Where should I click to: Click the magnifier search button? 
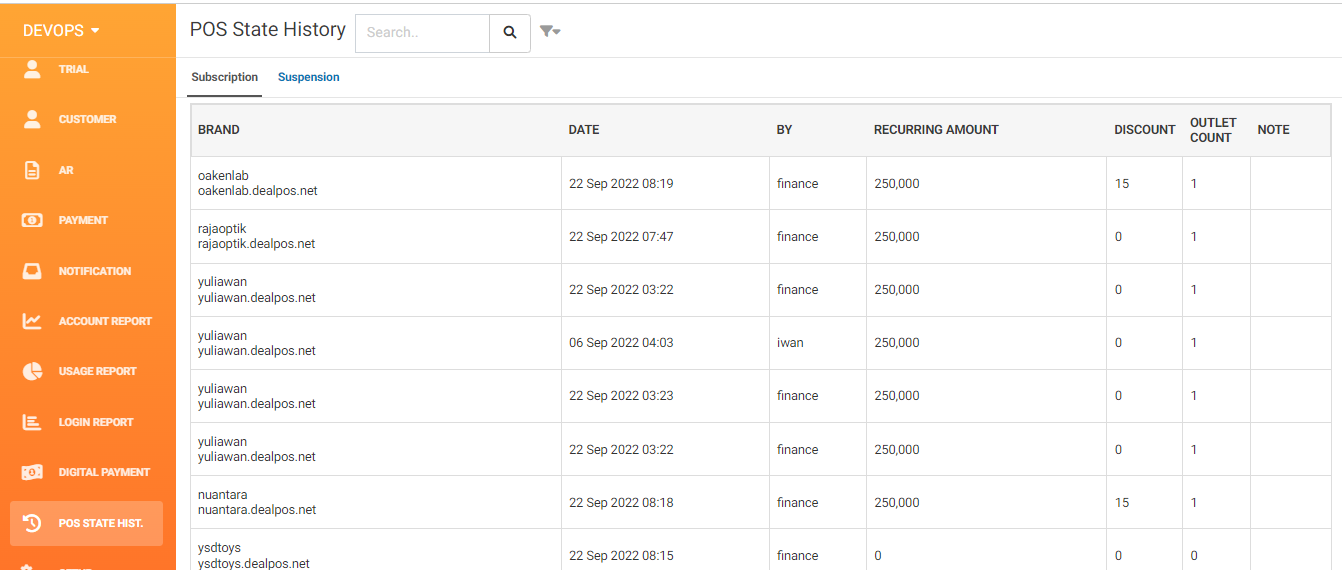510,33
